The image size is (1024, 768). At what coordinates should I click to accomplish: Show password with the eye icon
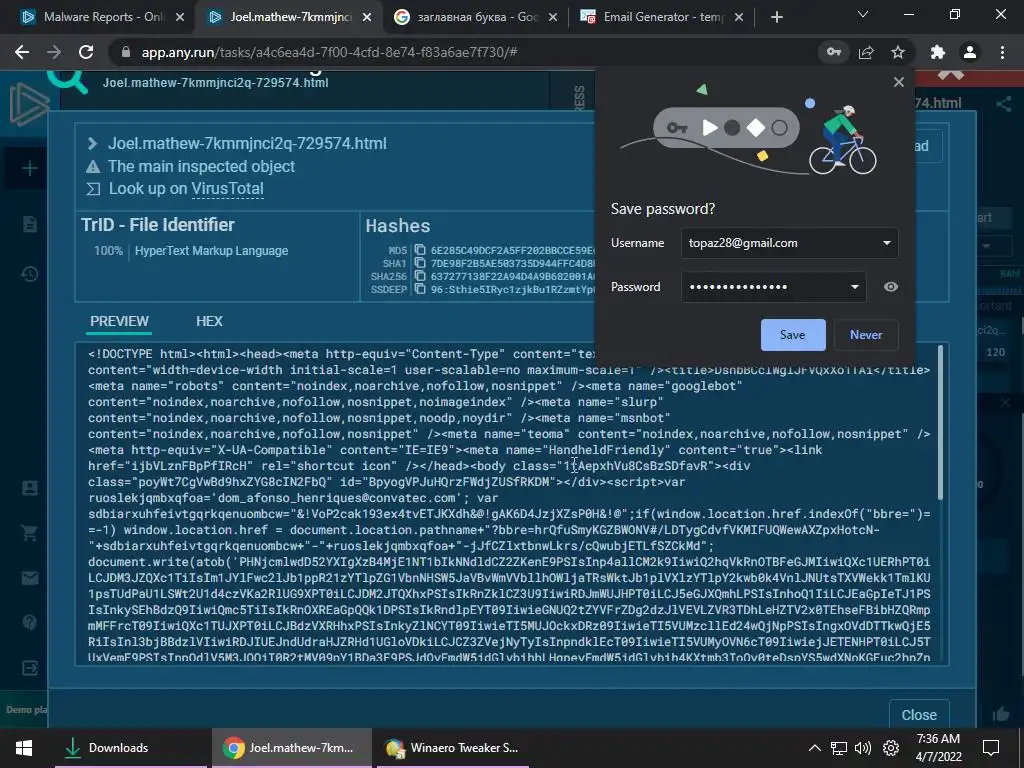click(x=891, y=287)
